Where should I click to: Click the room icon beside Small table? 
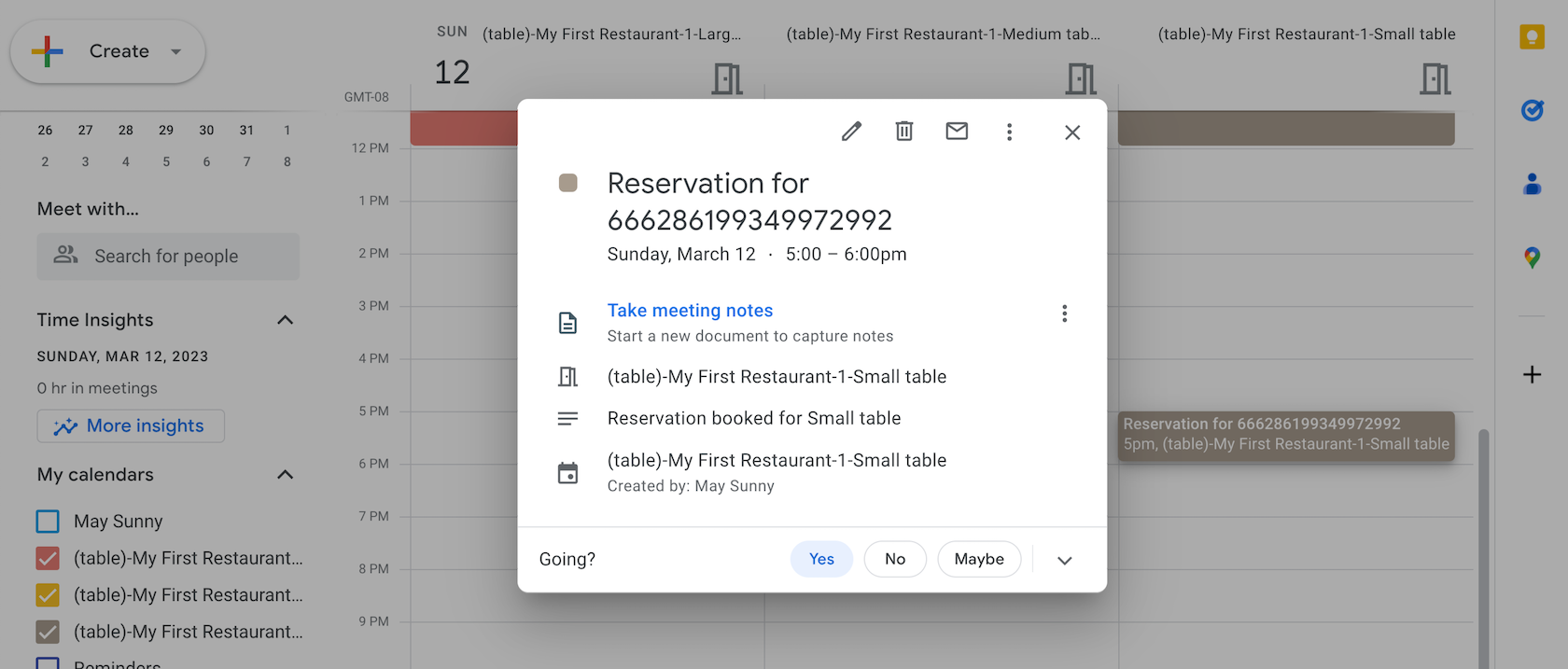coord(567,377)
